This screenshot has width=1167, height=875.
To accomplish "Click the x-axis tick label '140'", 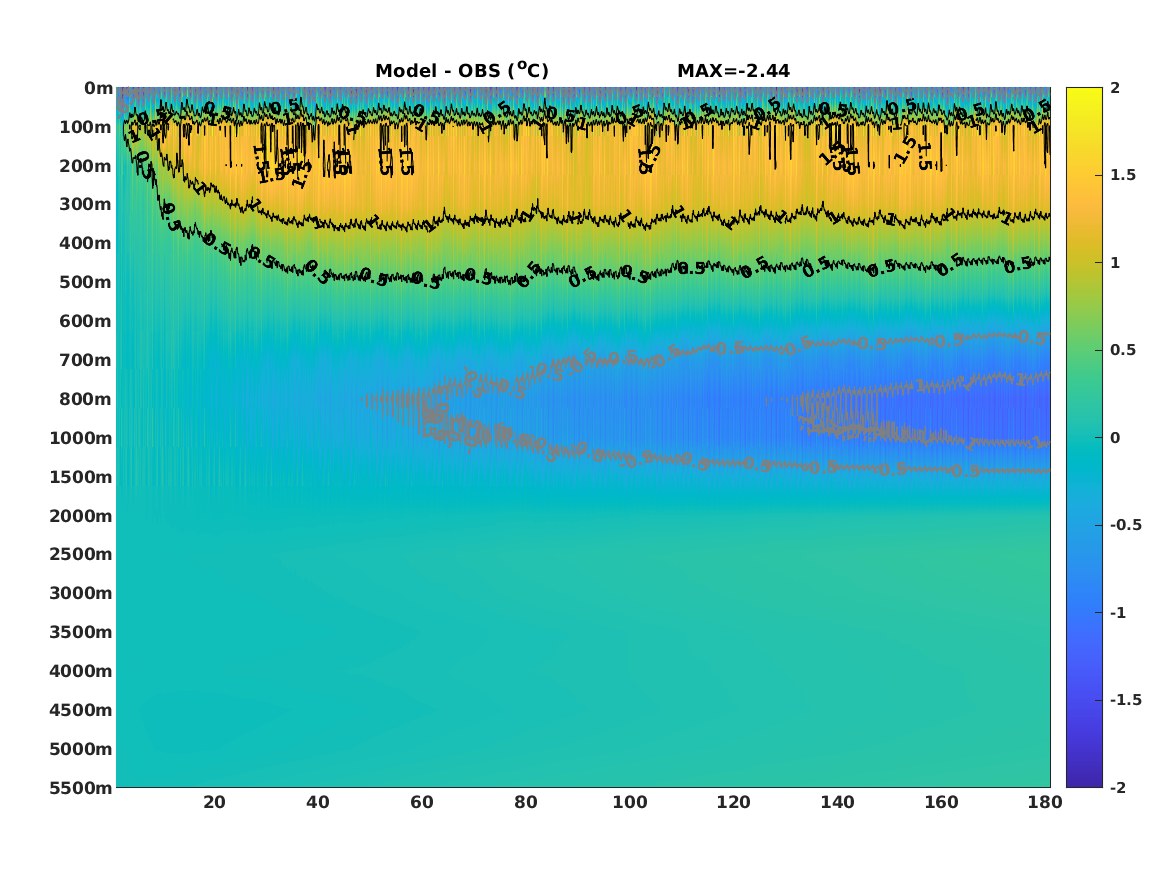I will [837, 802].
